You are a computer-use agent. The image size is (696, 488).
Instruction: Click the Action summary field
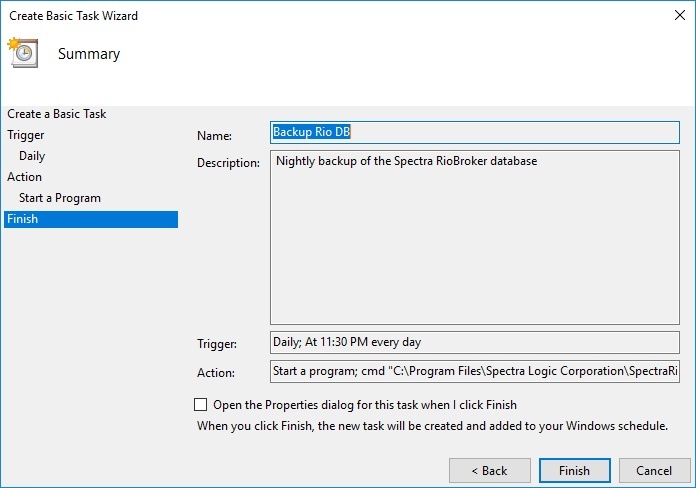click(x=475, y=371)
